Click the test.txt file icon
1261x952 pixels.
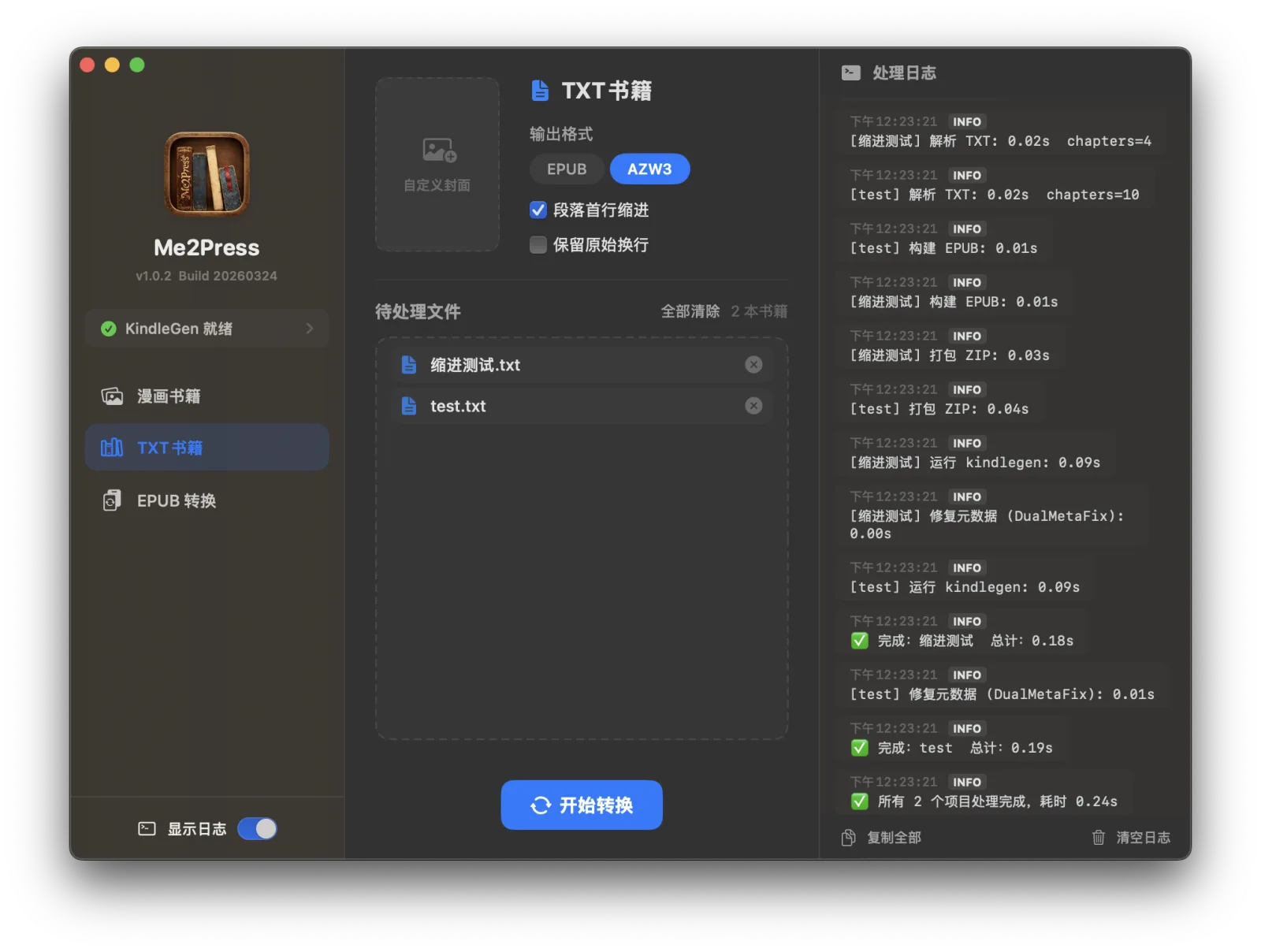pyautogui.click(x=409, y=406)
